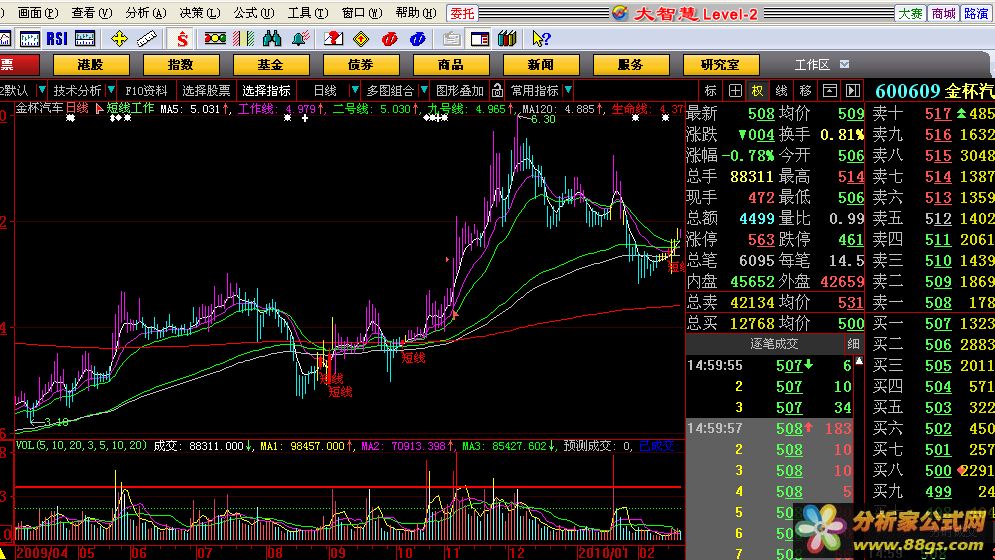Click the RSI indicator icon
The image size is (995, 560).
(x=56, y=39)
